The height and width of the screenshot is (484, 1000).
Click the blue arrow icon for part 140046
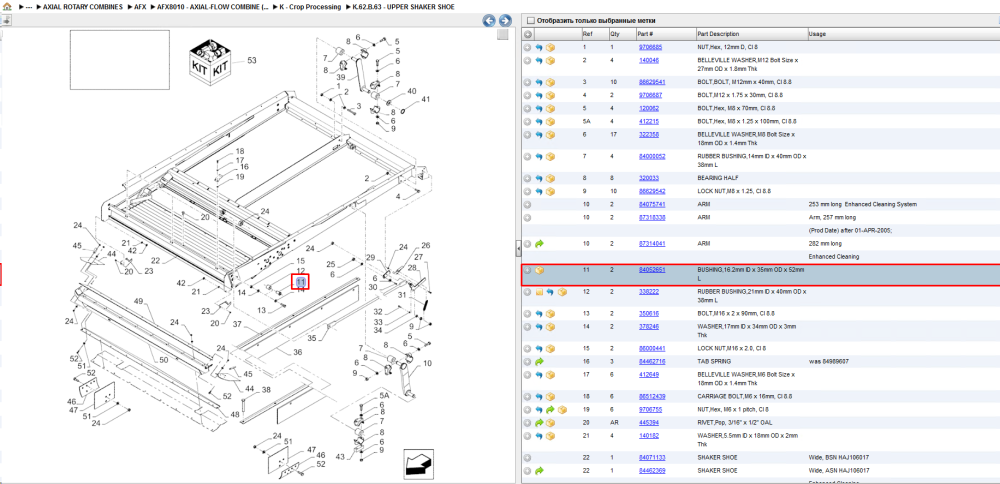coord(539,61)
